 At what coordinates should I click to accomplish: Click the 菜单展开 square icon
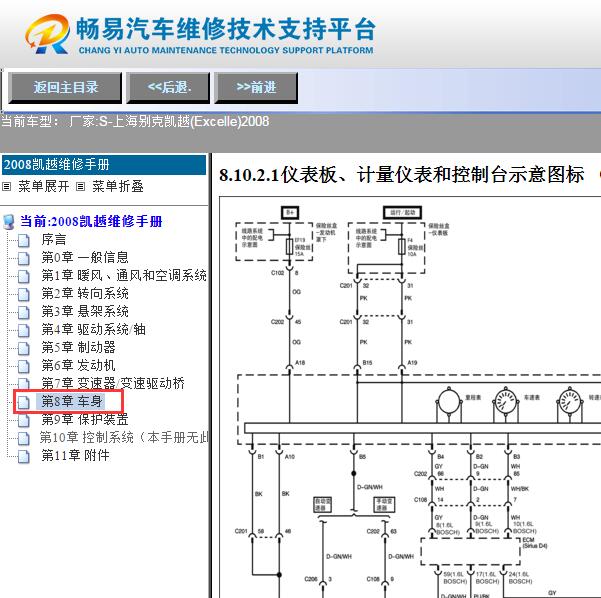click(x=7, y=187)
